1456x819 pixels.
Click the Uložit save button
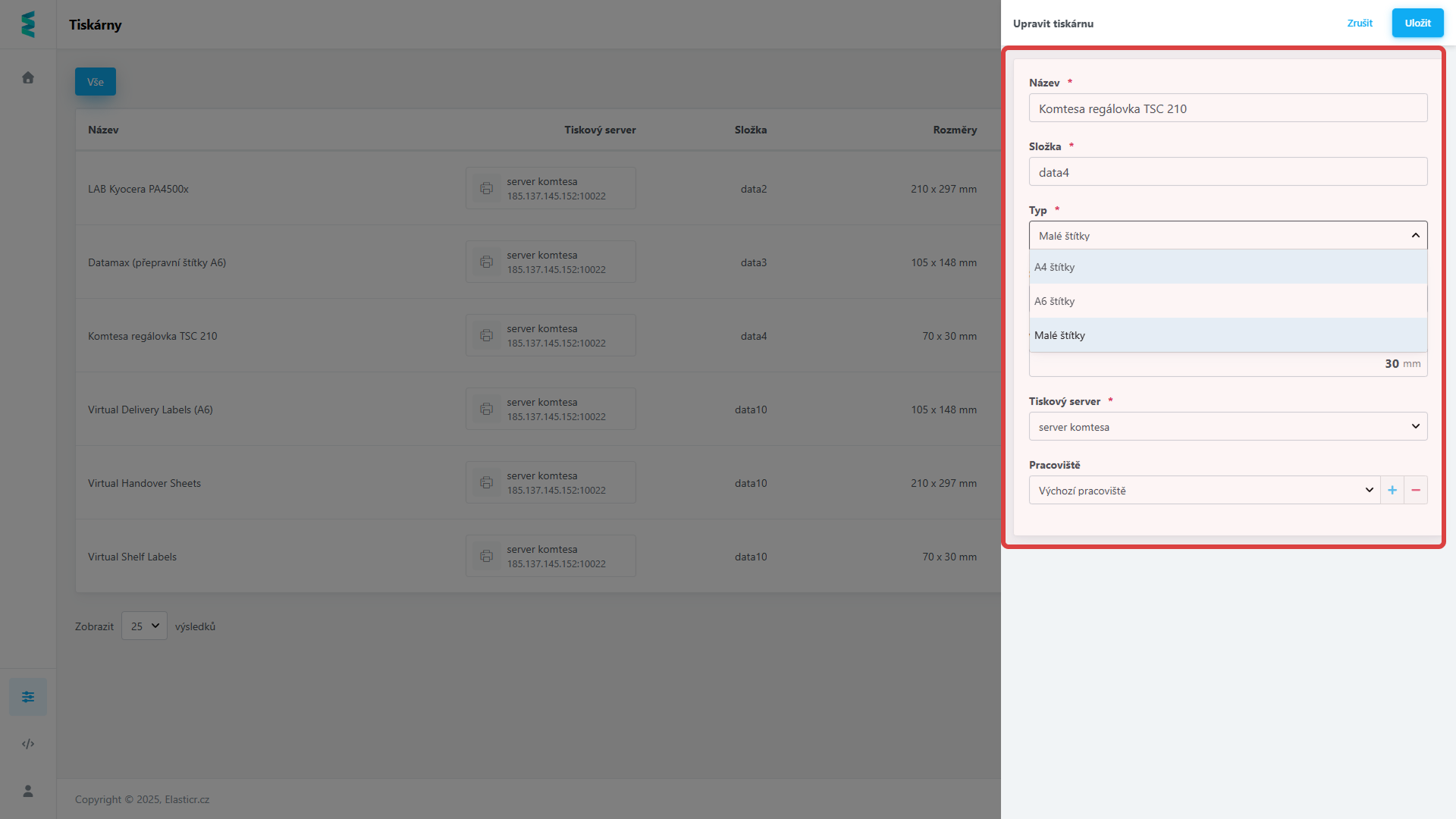(x=1417, y=24)
